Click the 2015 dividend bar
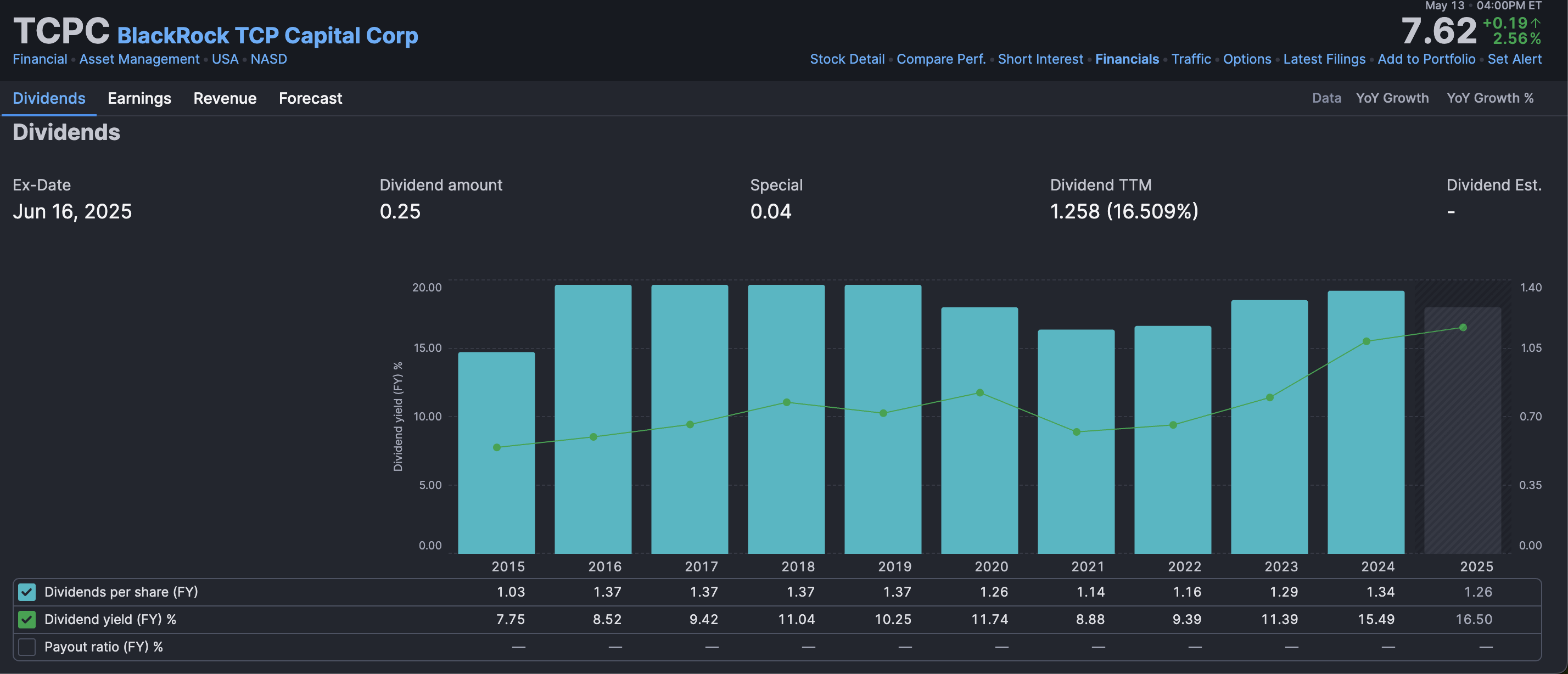Image resolution: width=1568 pixels, height=674 pixels. tap(496, 453)
